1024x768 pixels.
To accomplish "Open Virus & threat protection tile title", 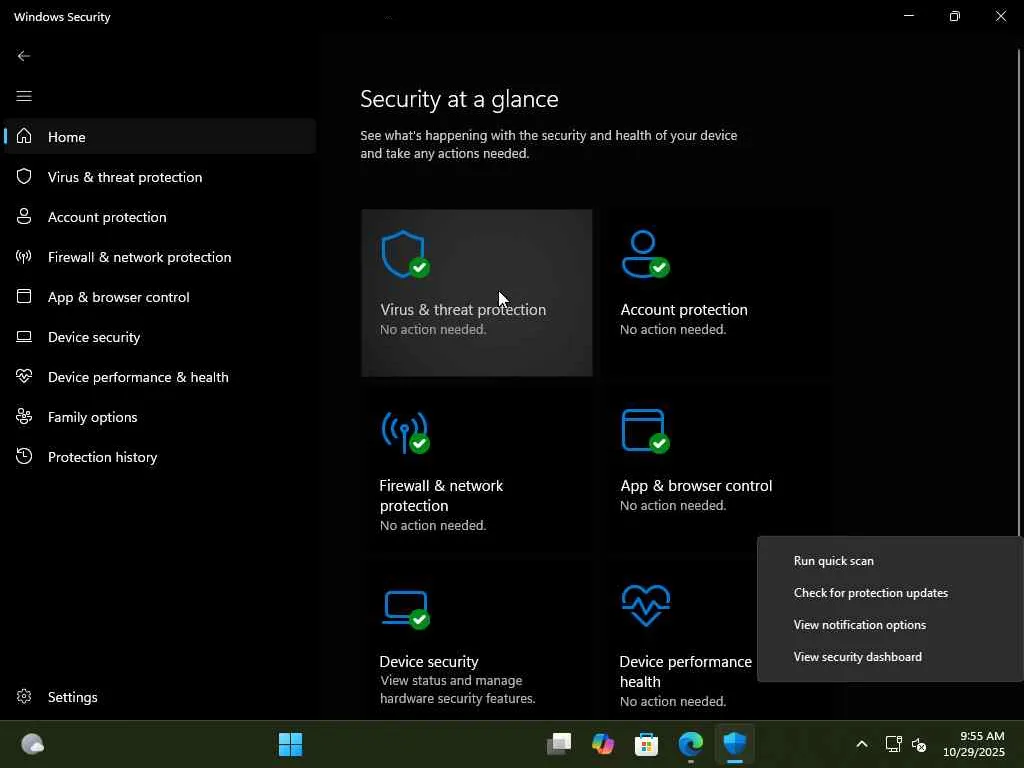I will pos(462,310).
